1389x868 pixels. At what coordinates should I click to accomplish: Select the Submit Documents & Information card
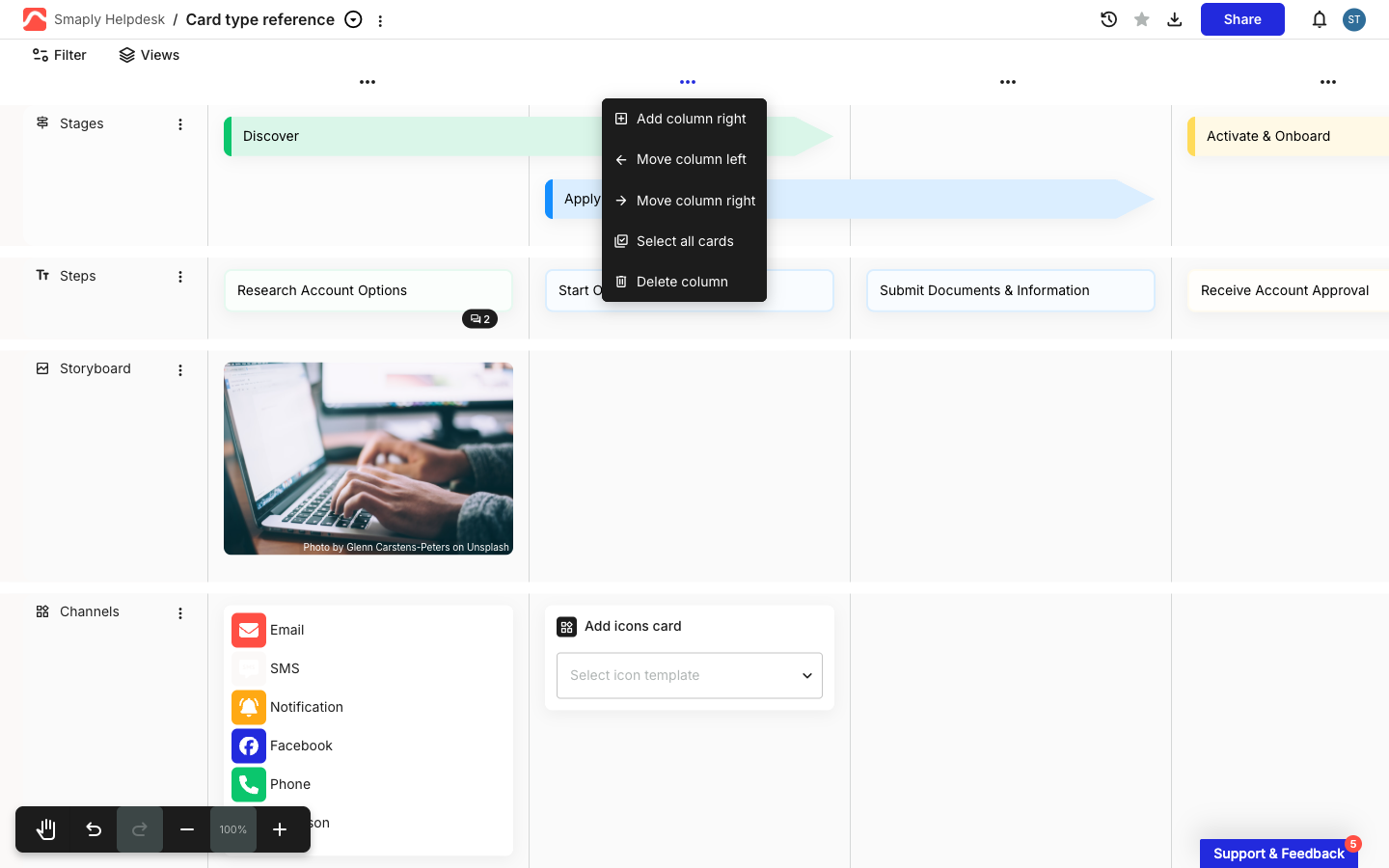tap(1011, 290)
